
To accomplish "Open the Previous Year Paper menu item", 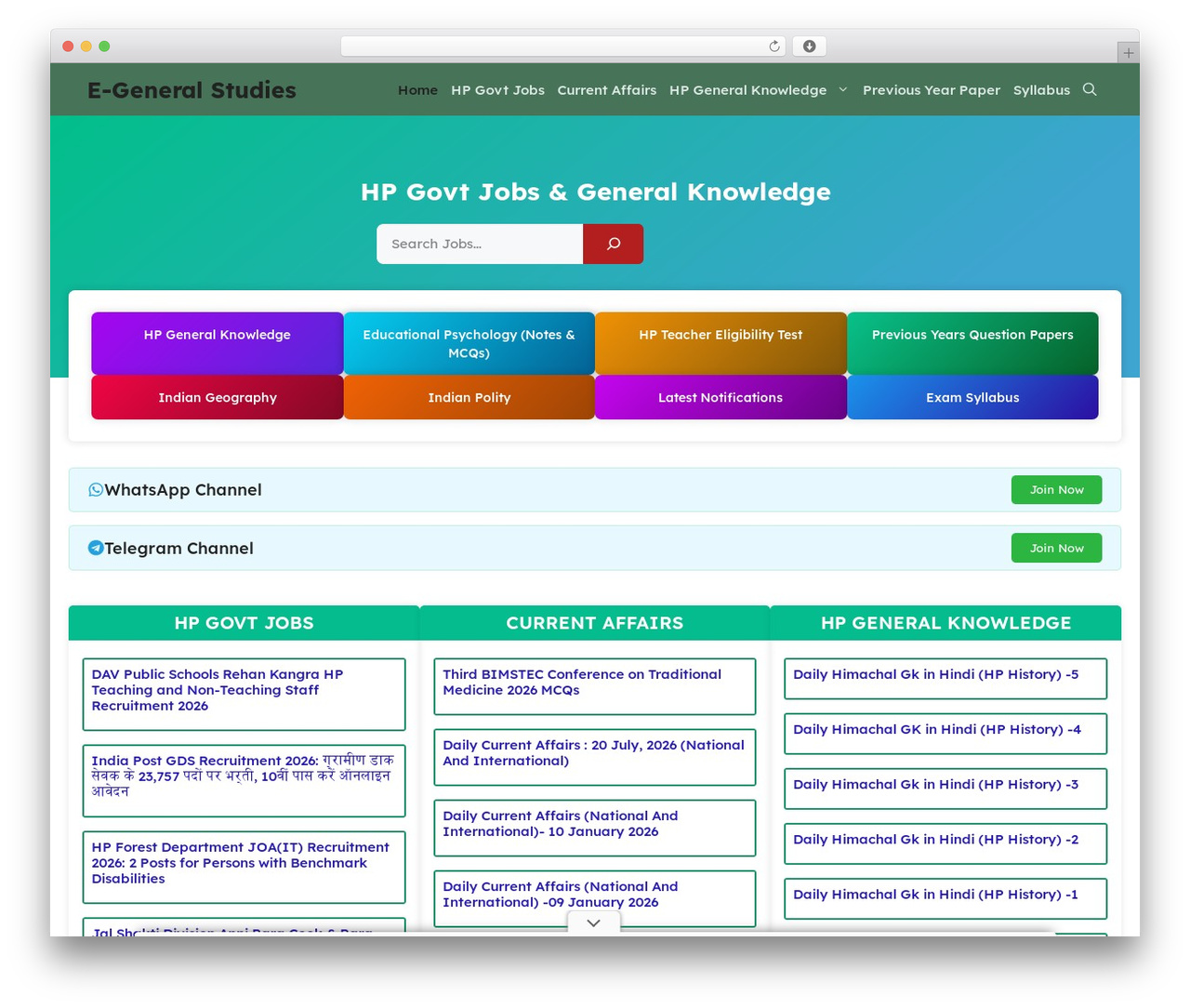I will (x=932, y=90).
